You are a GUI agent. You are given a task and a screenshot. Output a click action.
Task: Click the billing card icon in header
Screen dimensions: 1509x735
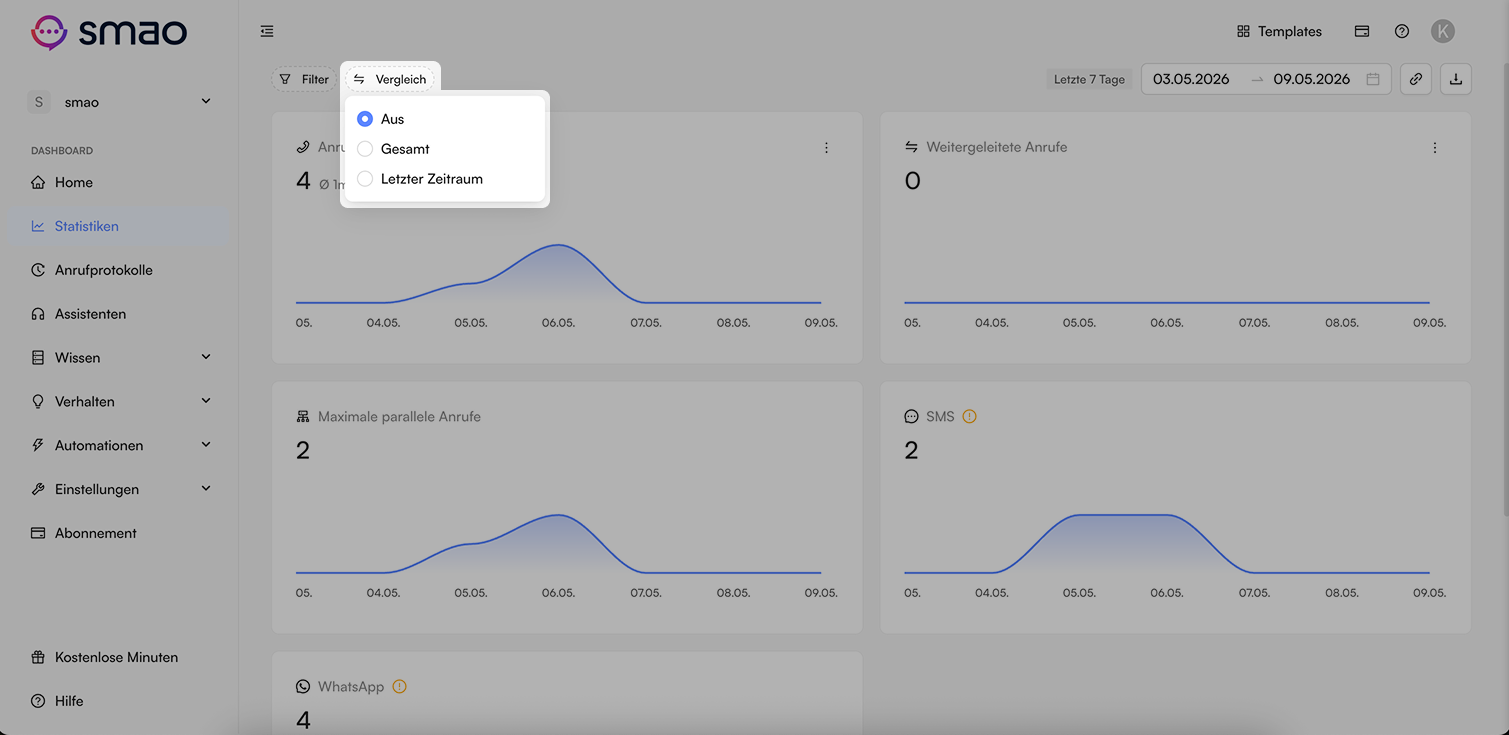[1362, 31]
